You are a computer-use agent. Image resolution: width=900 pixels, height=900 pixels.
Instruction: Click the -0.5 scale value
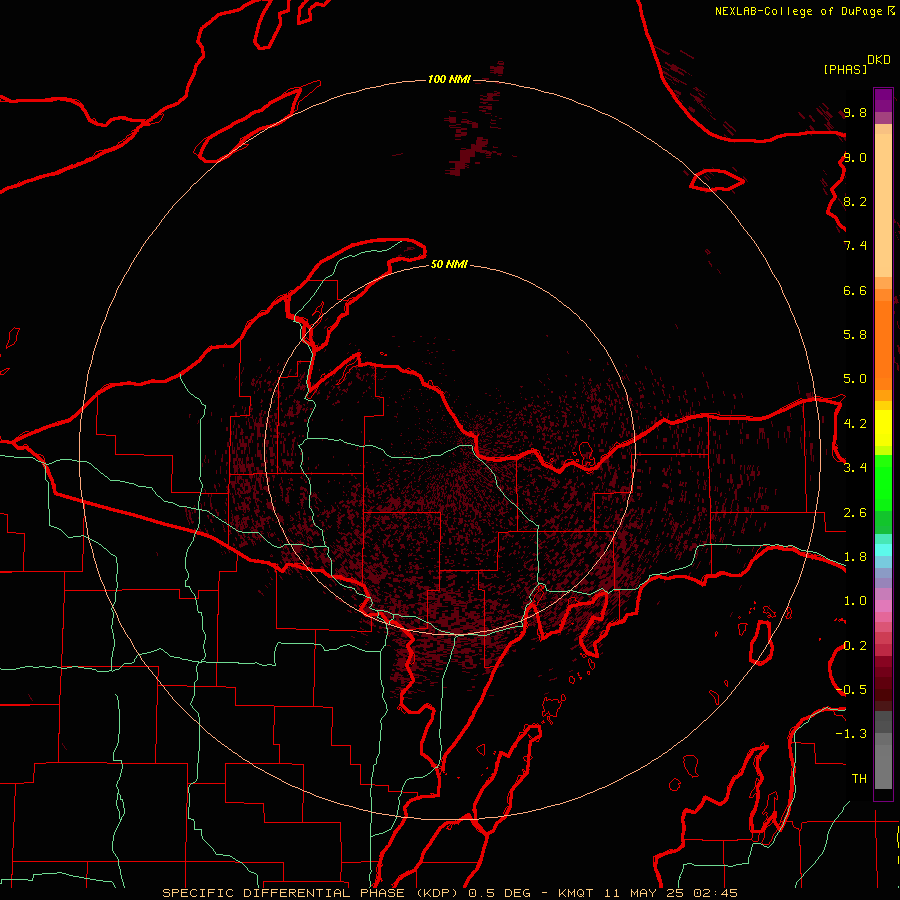tap(853, 689)
